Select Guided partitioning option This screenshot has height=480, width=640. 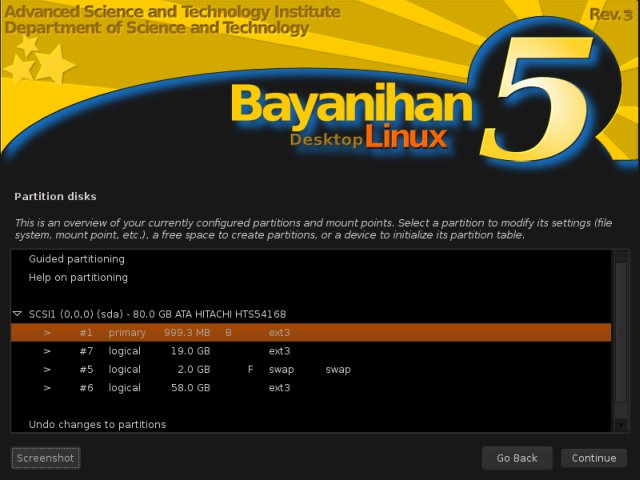(x=76, y=259)
